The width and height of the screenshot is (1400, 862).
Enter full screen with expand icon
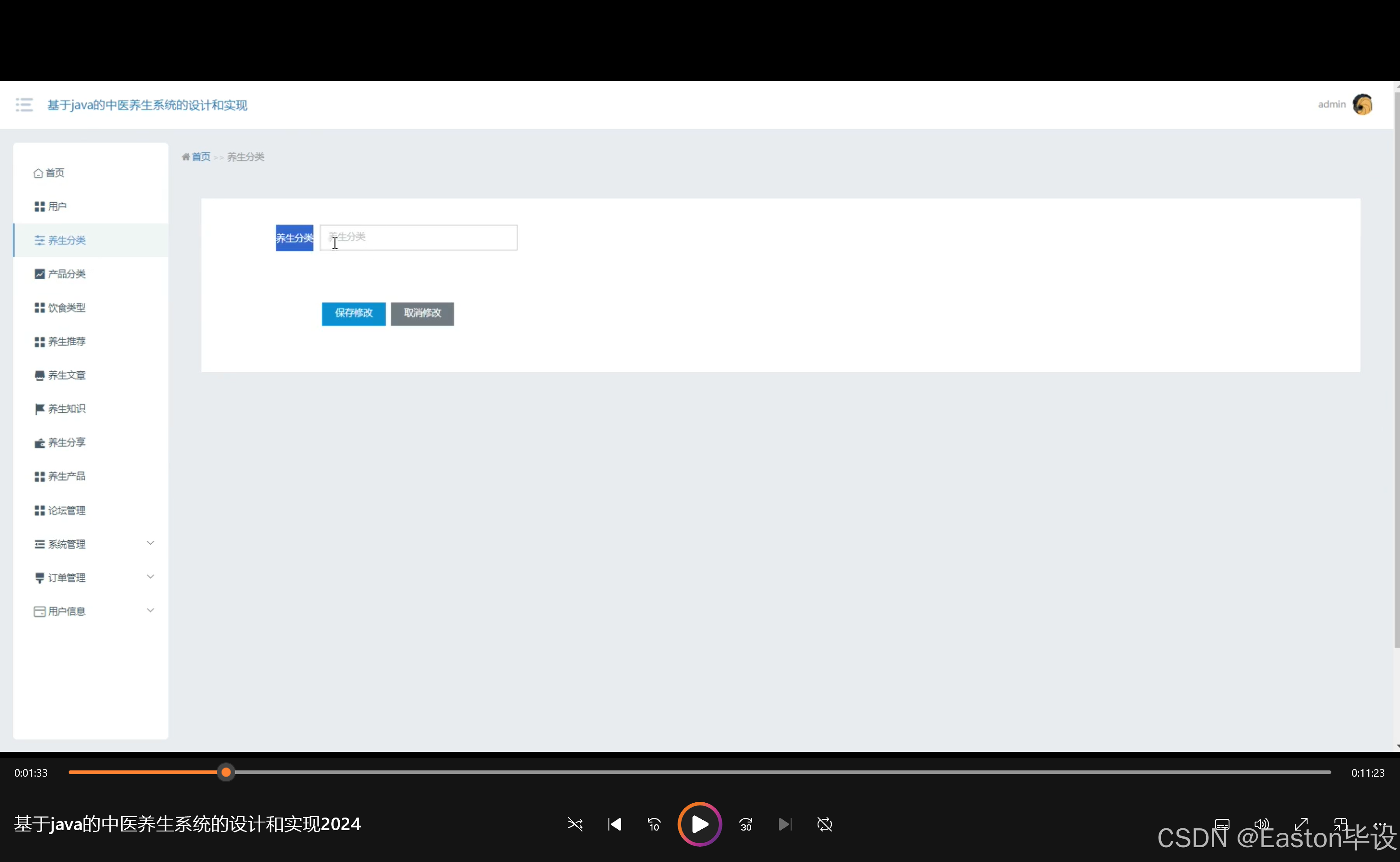1301,824
